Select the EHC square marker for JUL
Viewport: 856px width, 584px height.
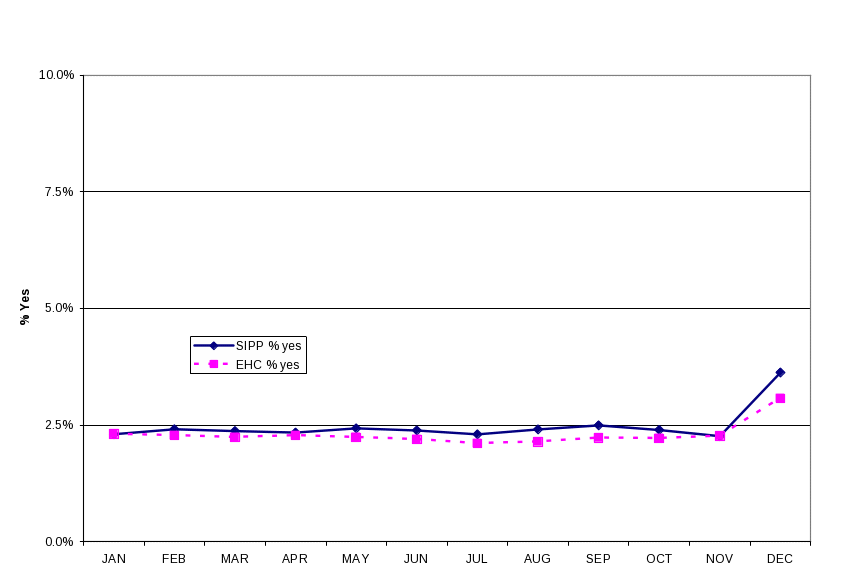point(477,443)
